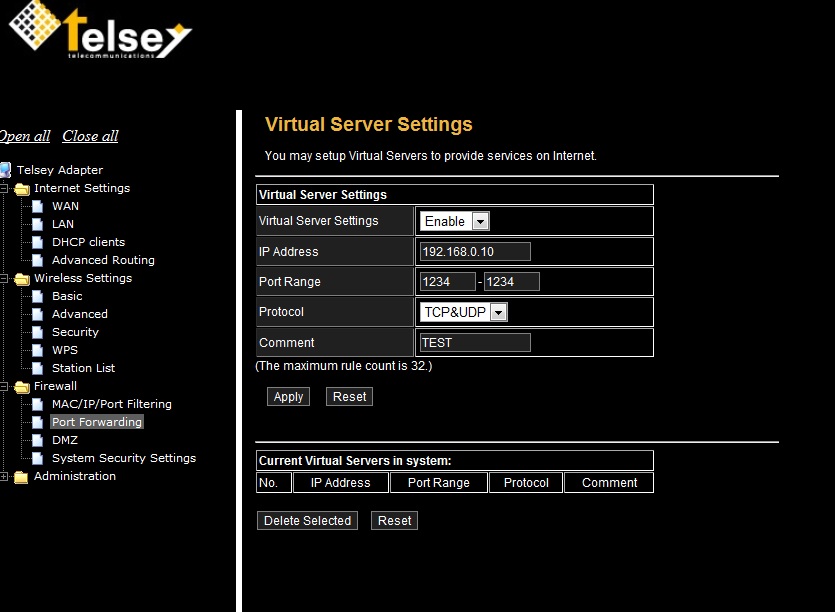
Task: Open the TCP&UDP protocol dropdown
Action: click(465, 312)
